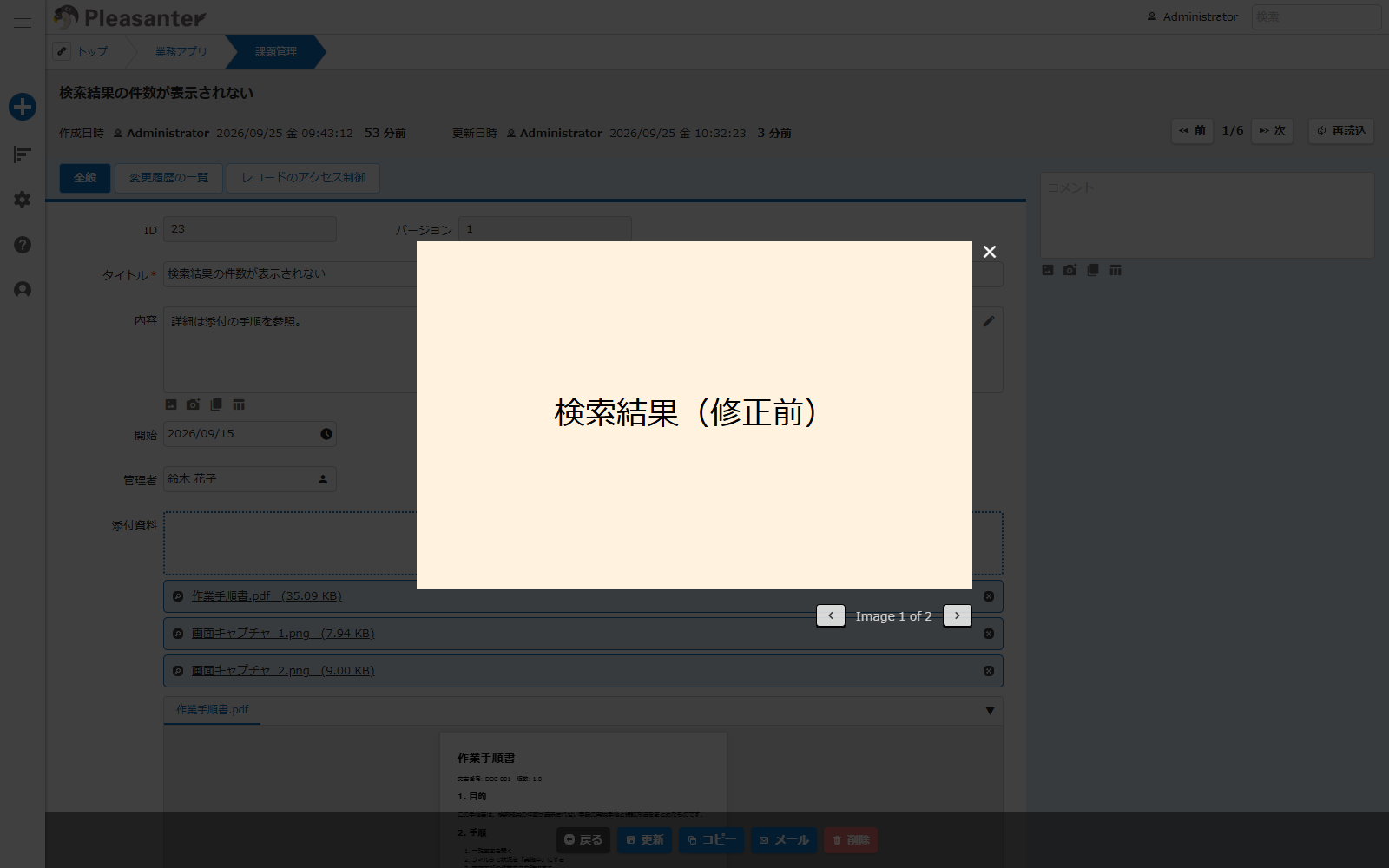Click the 更新 update button
The height and width of the screenshot is (868, 1389).
point(644,840)
